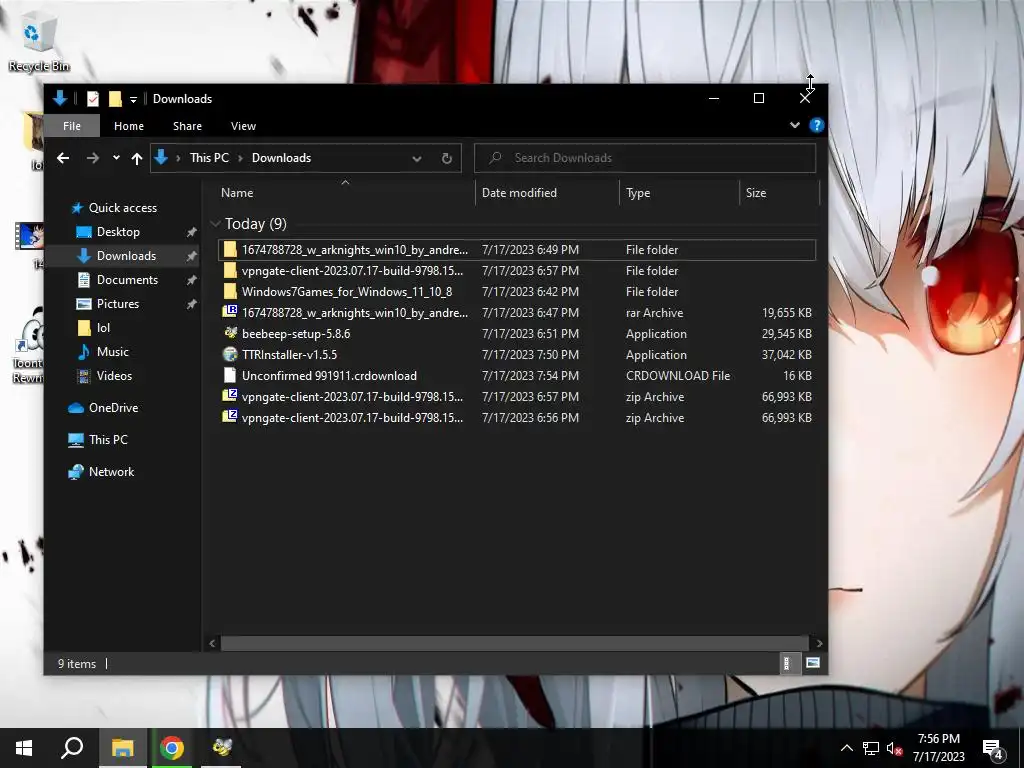Switch to Large icons view in status bar

pyautogui.click(x=812, y=664)
